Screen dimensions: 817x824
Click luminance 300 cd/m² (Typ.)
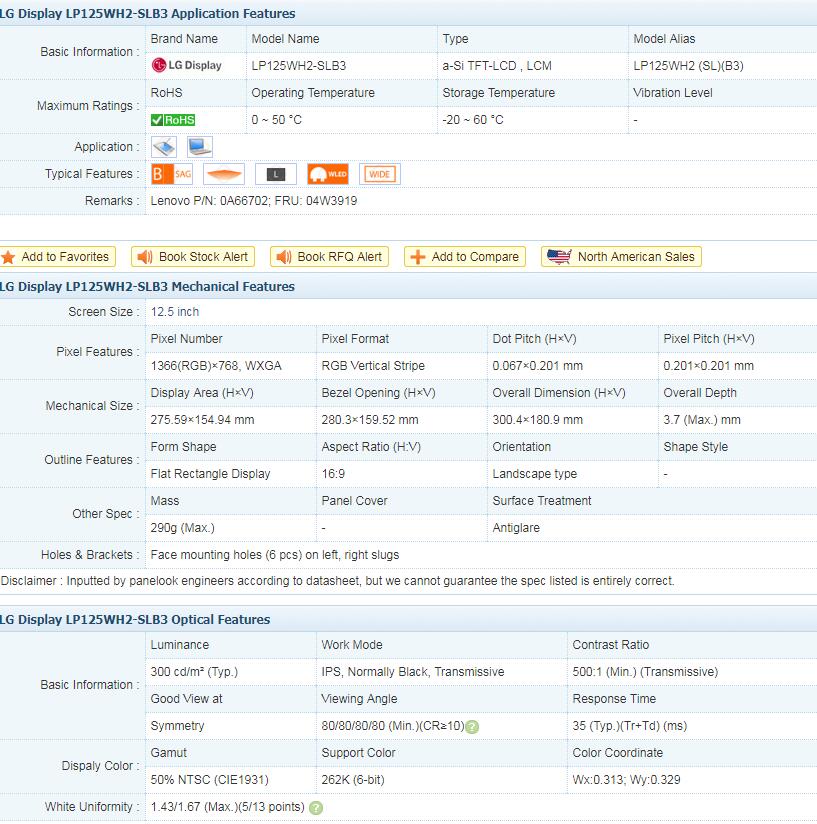[x=194, y=672]
